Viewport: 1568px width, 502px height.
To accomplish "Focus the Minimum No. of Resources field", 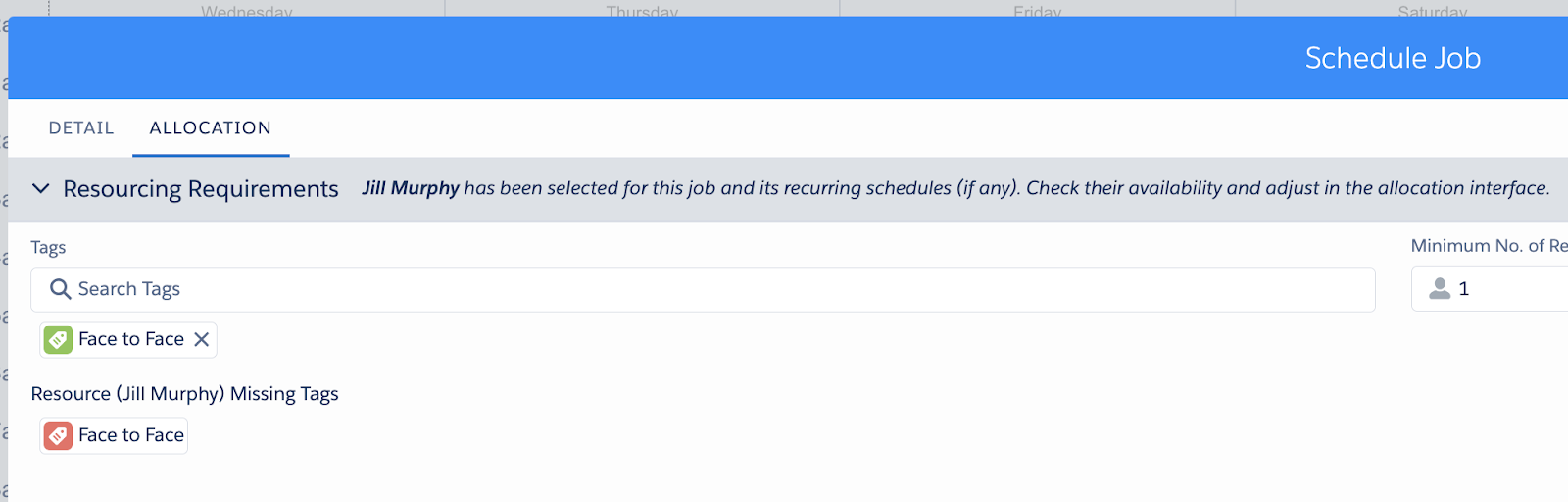I will tap(1490, 289).
